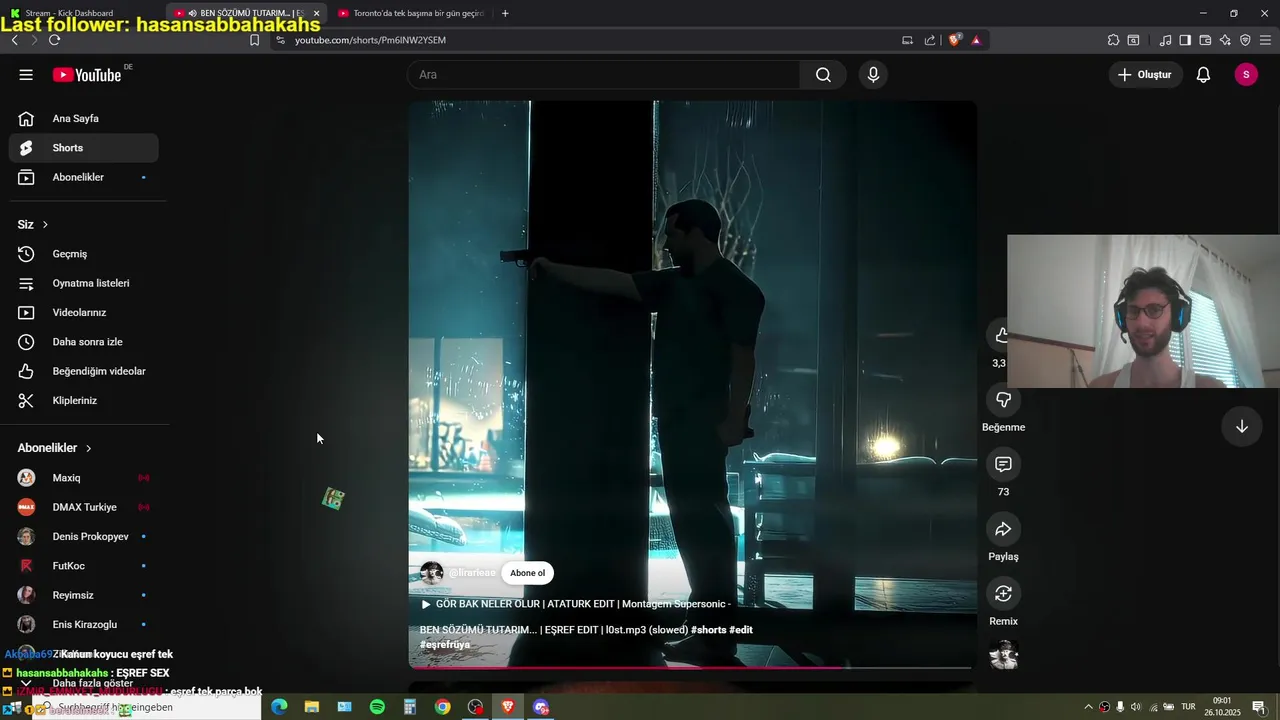This screenshot has width=1280, height=720.
Task: Open the DMAX Turkiye channel
Action: pyautogui.click(x=84, y=507)
